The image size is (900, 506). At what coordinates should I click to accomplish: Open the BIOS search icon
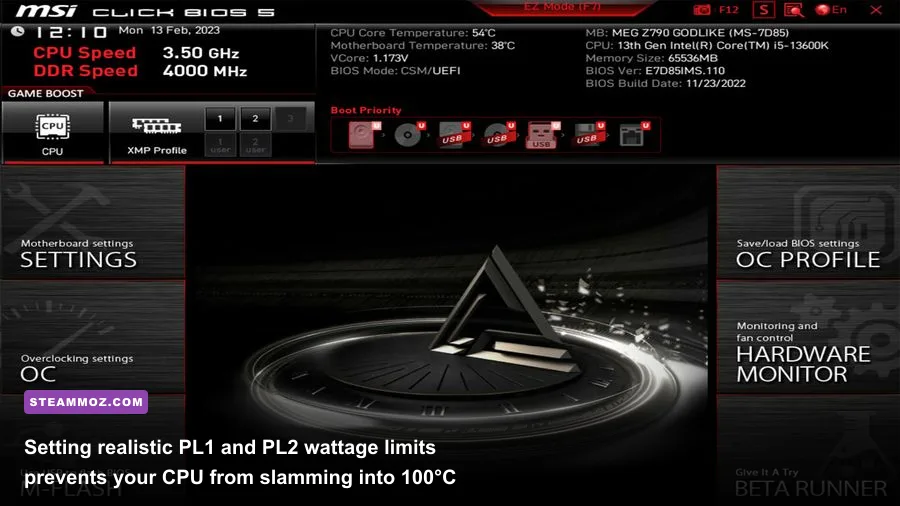point(794,10)
